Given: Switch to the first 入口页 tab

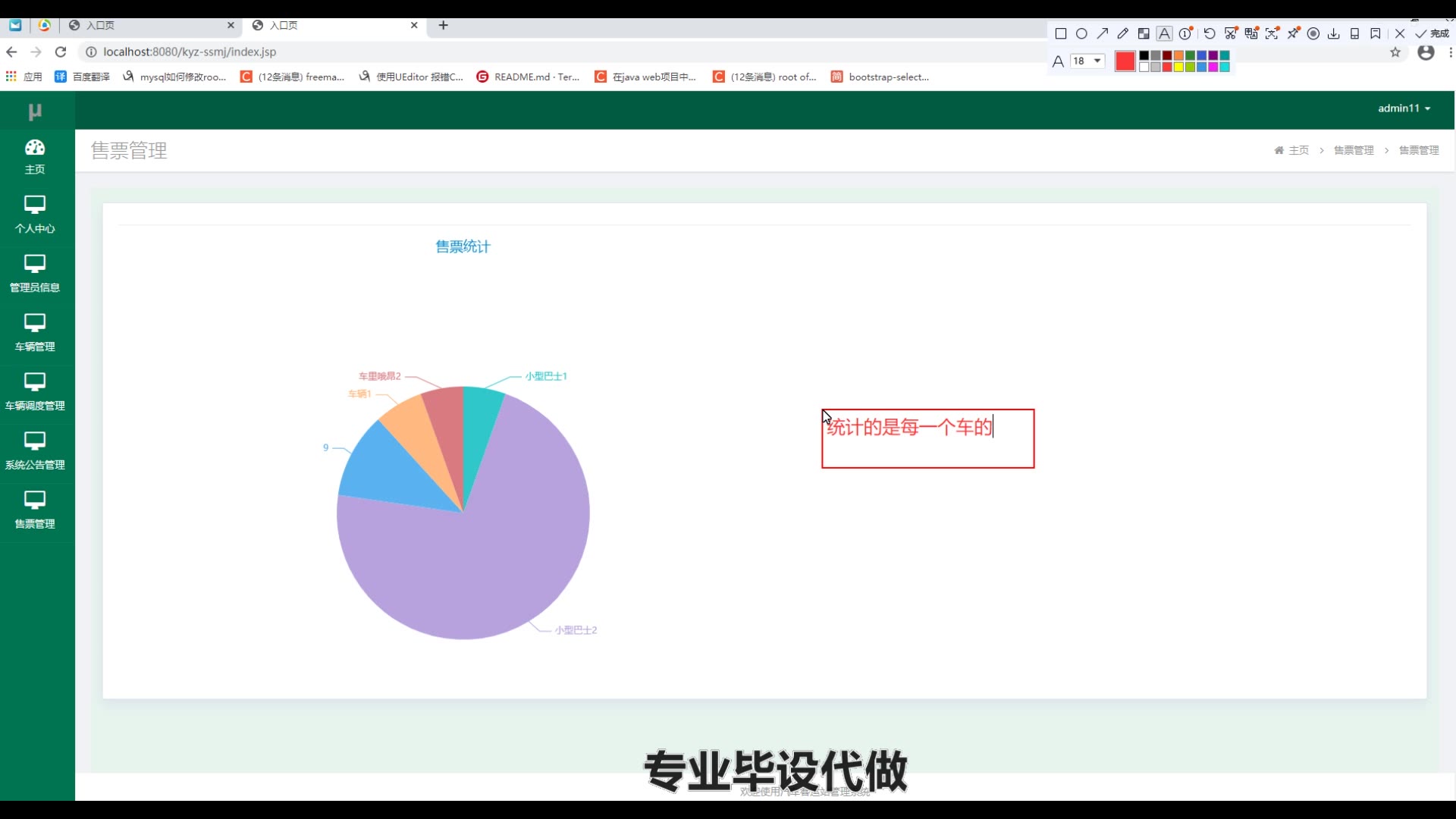Looking at the screenshot, I should (144, 25).
